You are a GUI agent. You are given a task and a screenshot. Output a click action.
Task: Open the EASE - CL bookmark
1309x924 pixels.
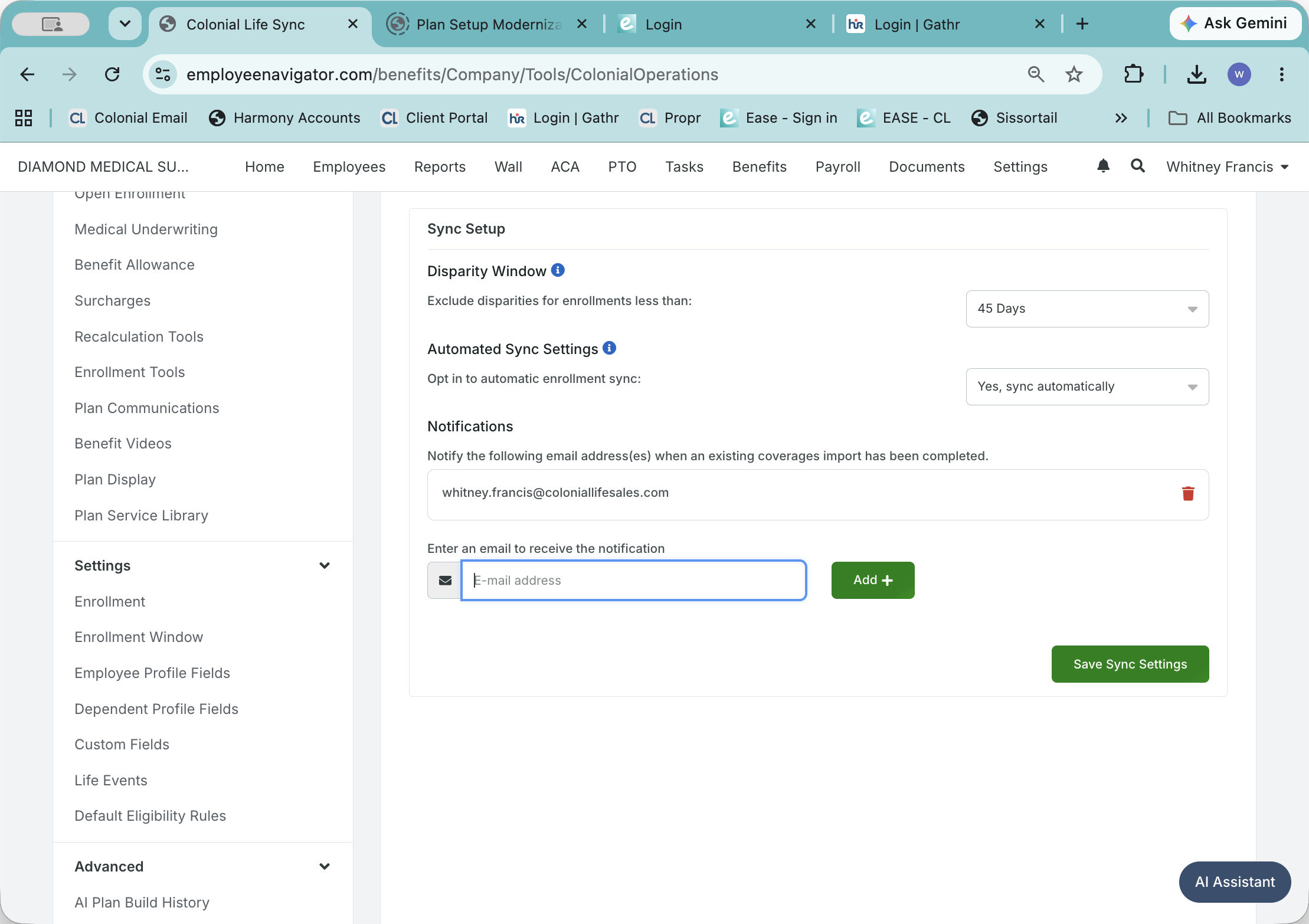tap(904, 118)
